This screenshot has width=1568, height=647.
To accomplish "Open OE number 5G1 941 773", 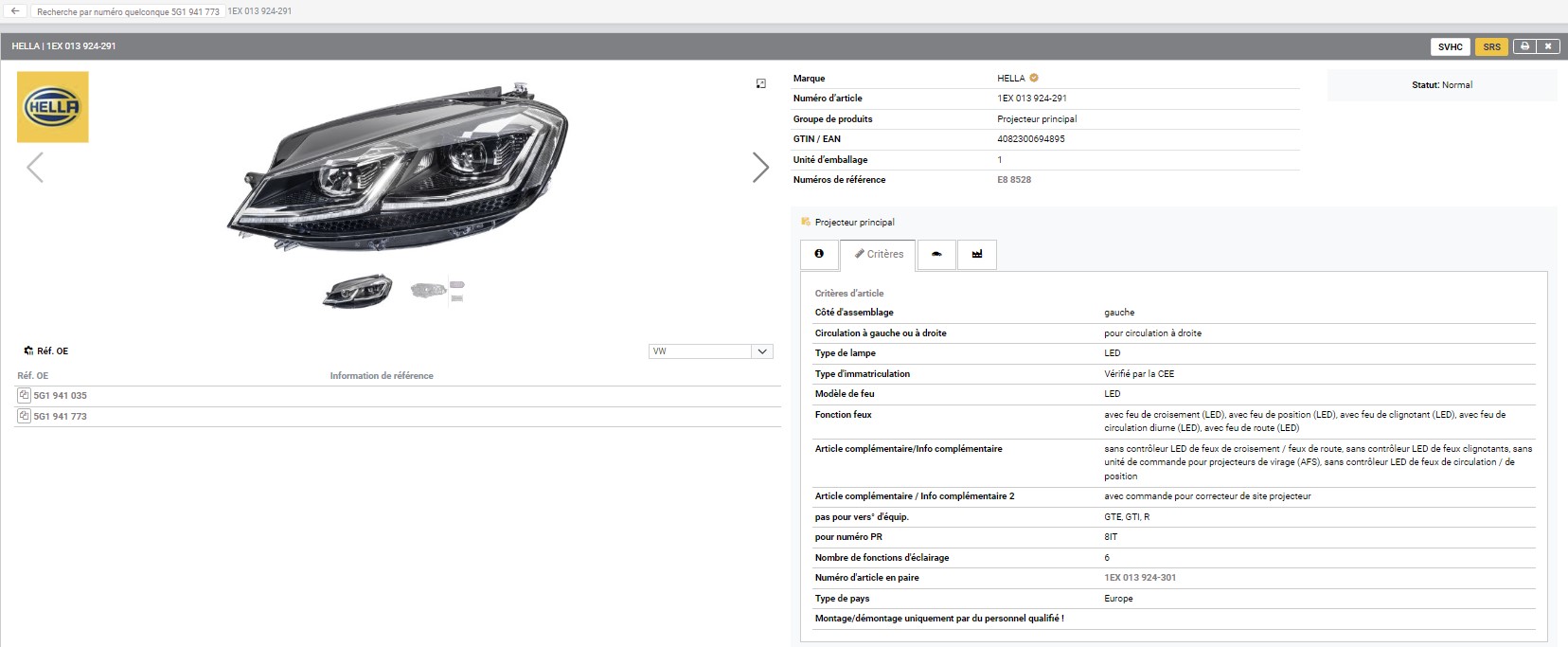I will [60, 417].
